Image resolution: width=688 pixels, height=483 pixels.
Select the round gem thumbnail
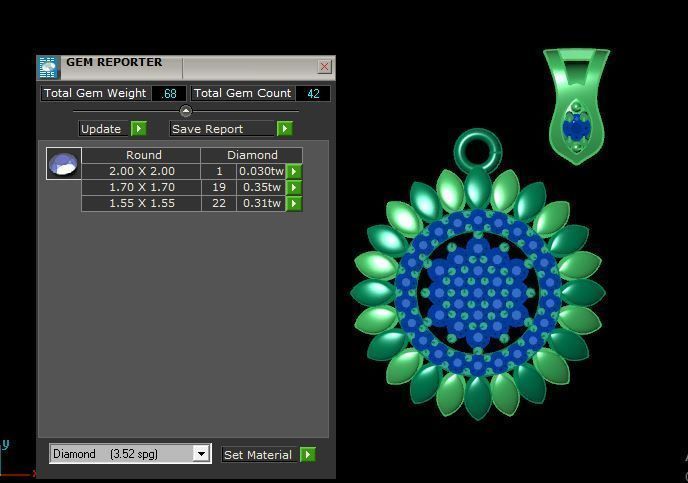tap(64, 164)
